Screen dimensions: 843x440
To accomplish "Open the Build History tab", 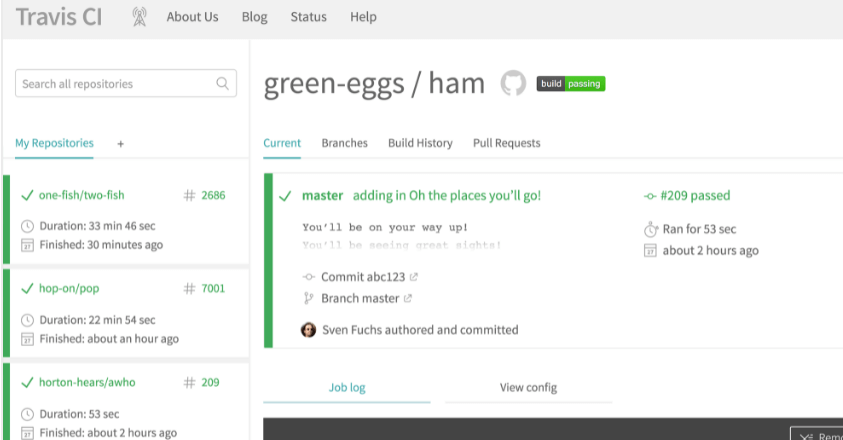I will (x=420, y=143).
